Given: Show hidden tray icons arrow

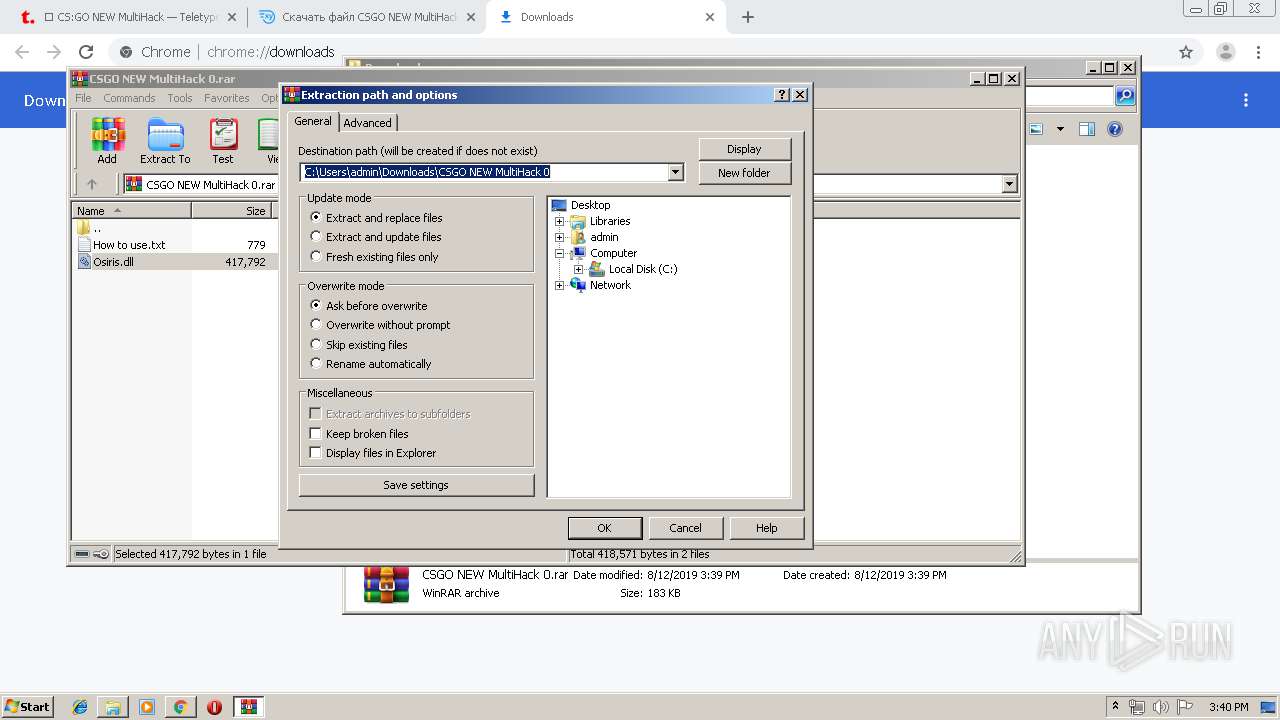Looking at the screenshot, I should (1115, 707).
